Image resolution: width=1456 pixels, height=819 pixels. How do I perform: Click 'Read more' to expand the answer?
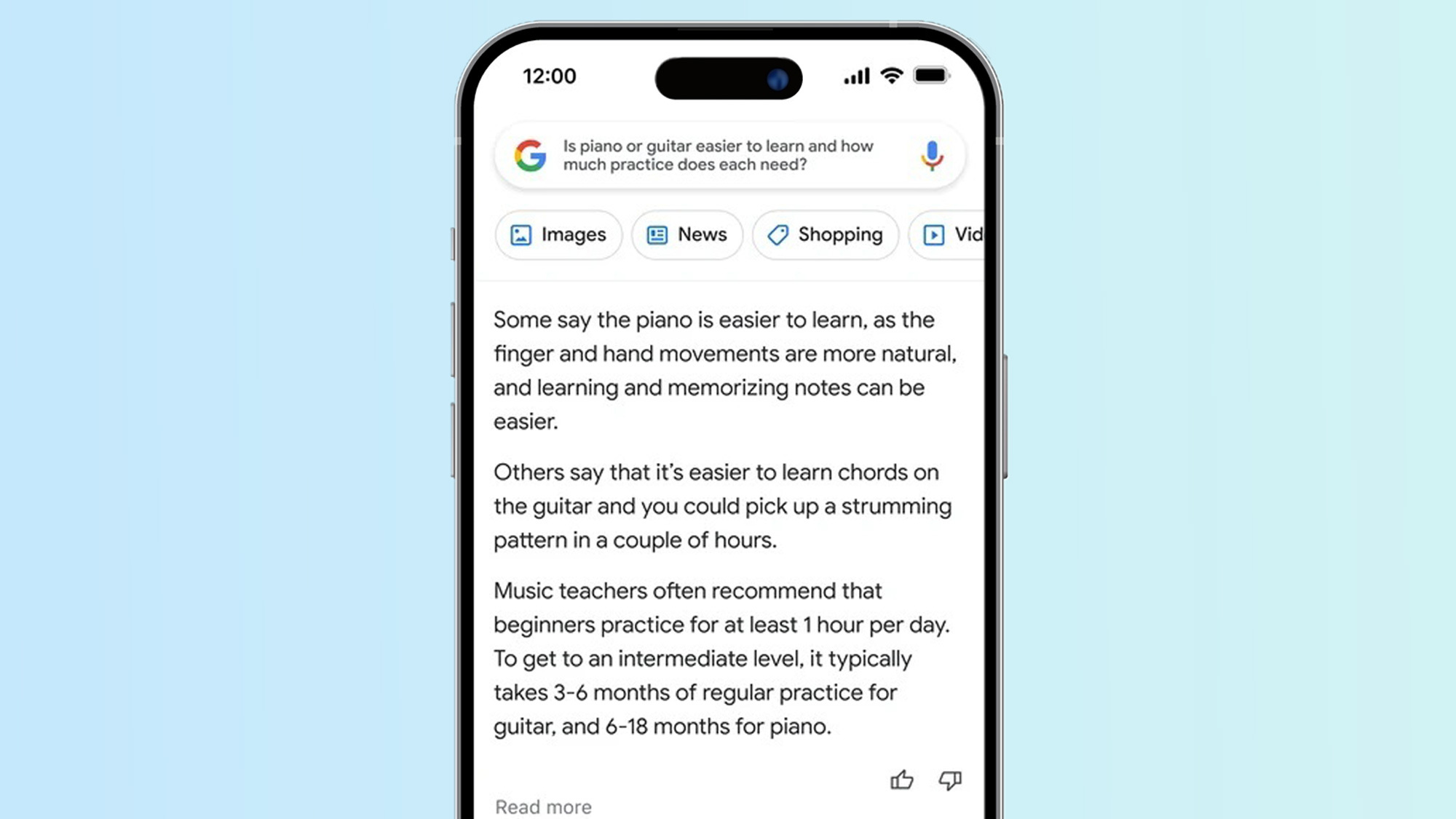(543, 807)
